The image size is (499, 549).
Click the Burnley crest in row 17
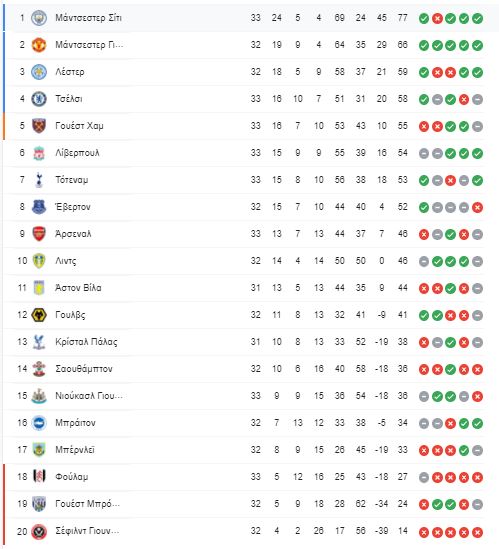click(x=39, y=450)
